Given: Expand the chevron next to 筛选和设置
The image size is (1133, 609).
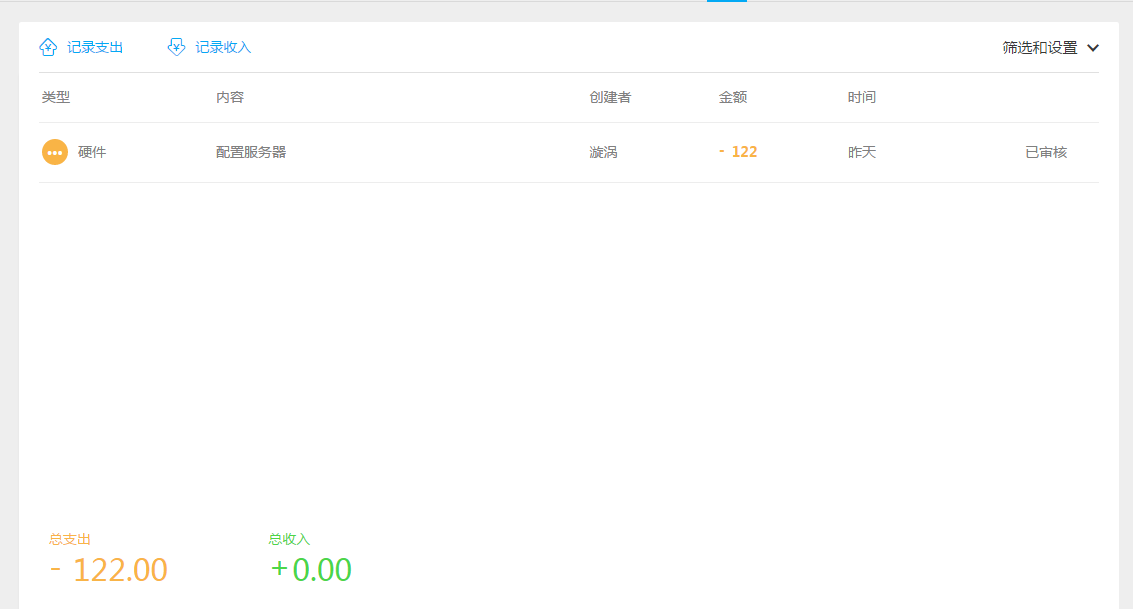Looking at the screenshot, I should 1093,47.
